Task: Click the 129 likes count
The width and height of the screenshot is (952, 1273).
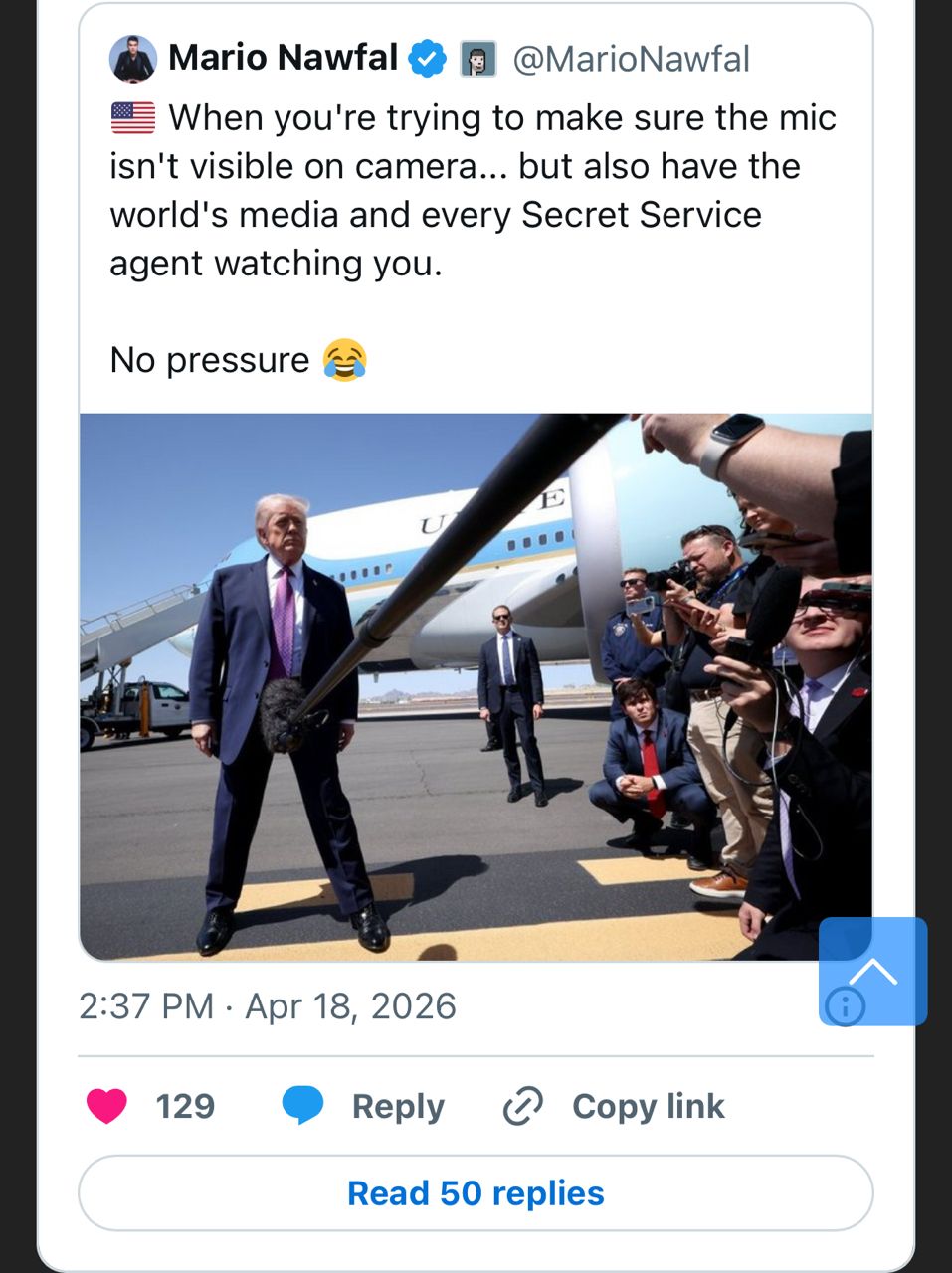Action: 185,1106
